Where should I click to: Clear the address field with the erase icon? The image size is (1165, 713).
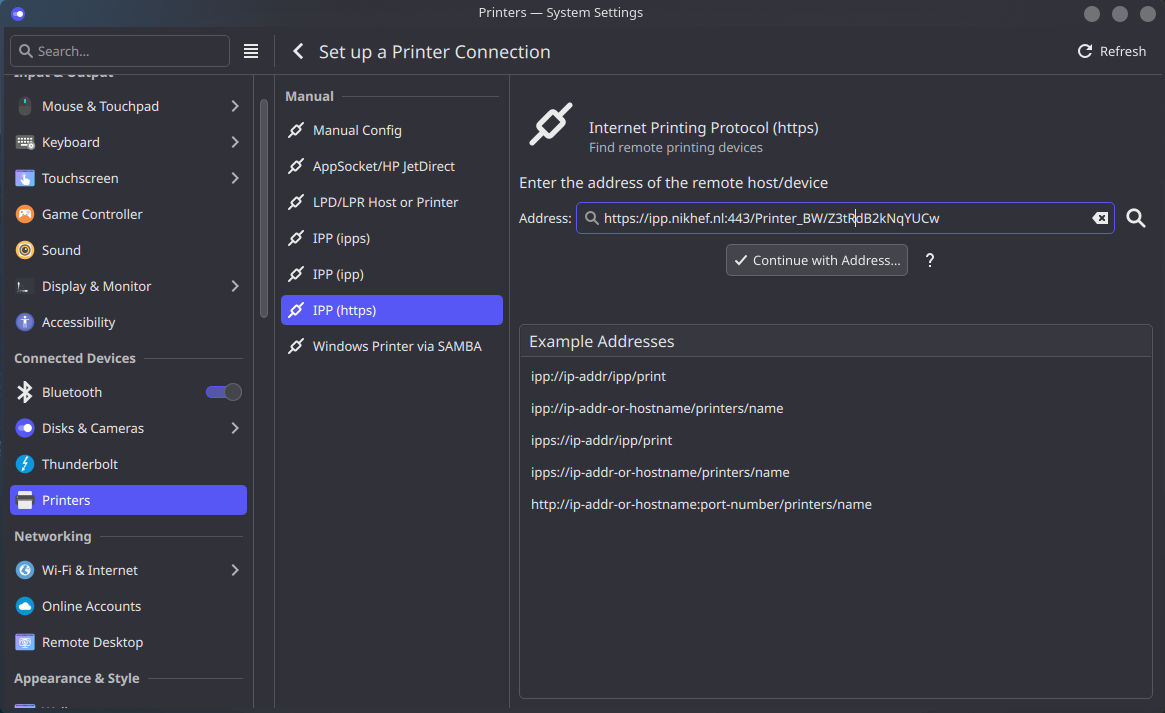[x=1099, y=218]
